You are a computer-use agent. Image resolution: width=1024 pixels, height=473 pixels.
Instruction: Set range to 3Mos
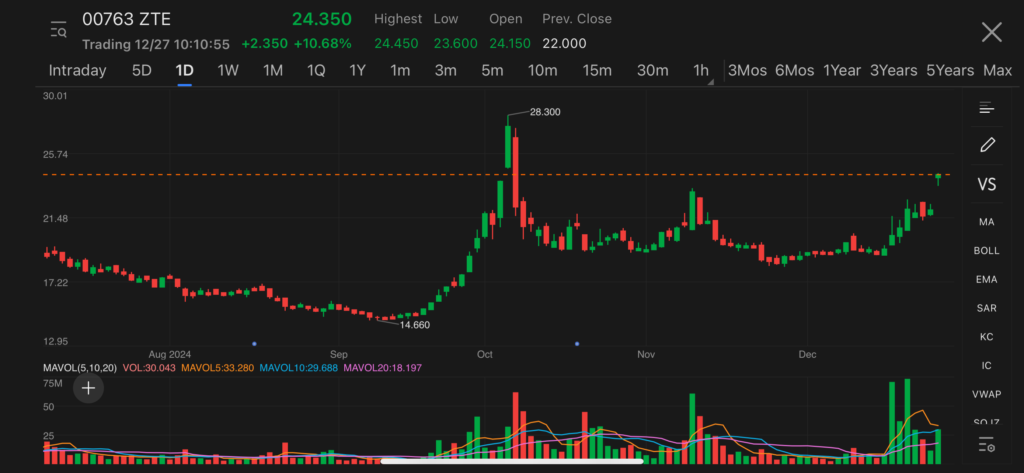[x=747, y=71]
